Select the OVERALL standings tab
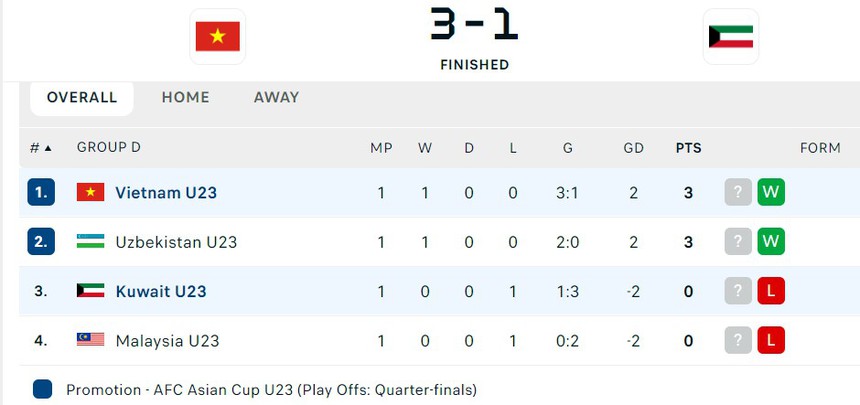Screen dimensions: 860x405 click(x=82, y=97)
